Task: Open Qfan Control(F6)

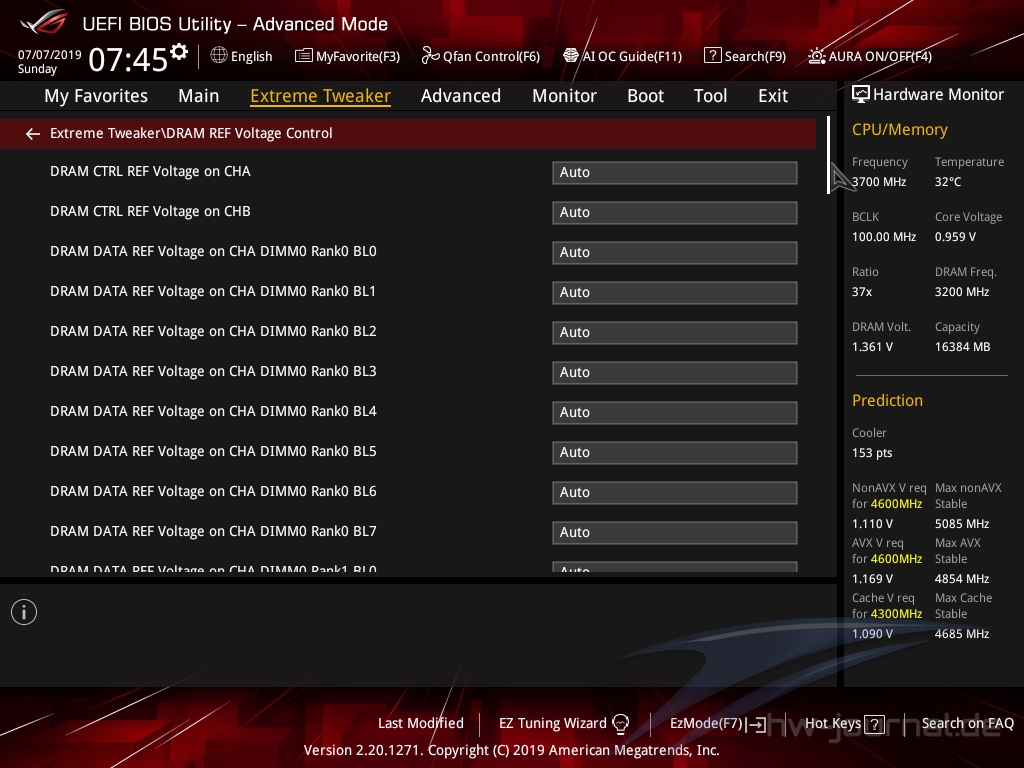Action: coord(491,56)
